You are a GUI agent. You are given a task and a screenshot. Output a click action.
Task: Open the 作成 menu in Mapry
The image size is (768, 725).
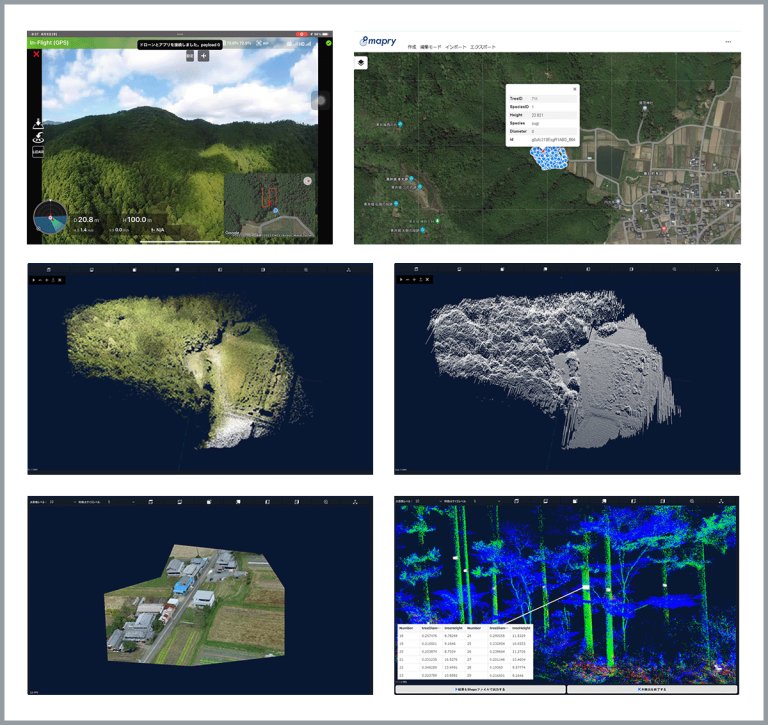tap(411, 47)
